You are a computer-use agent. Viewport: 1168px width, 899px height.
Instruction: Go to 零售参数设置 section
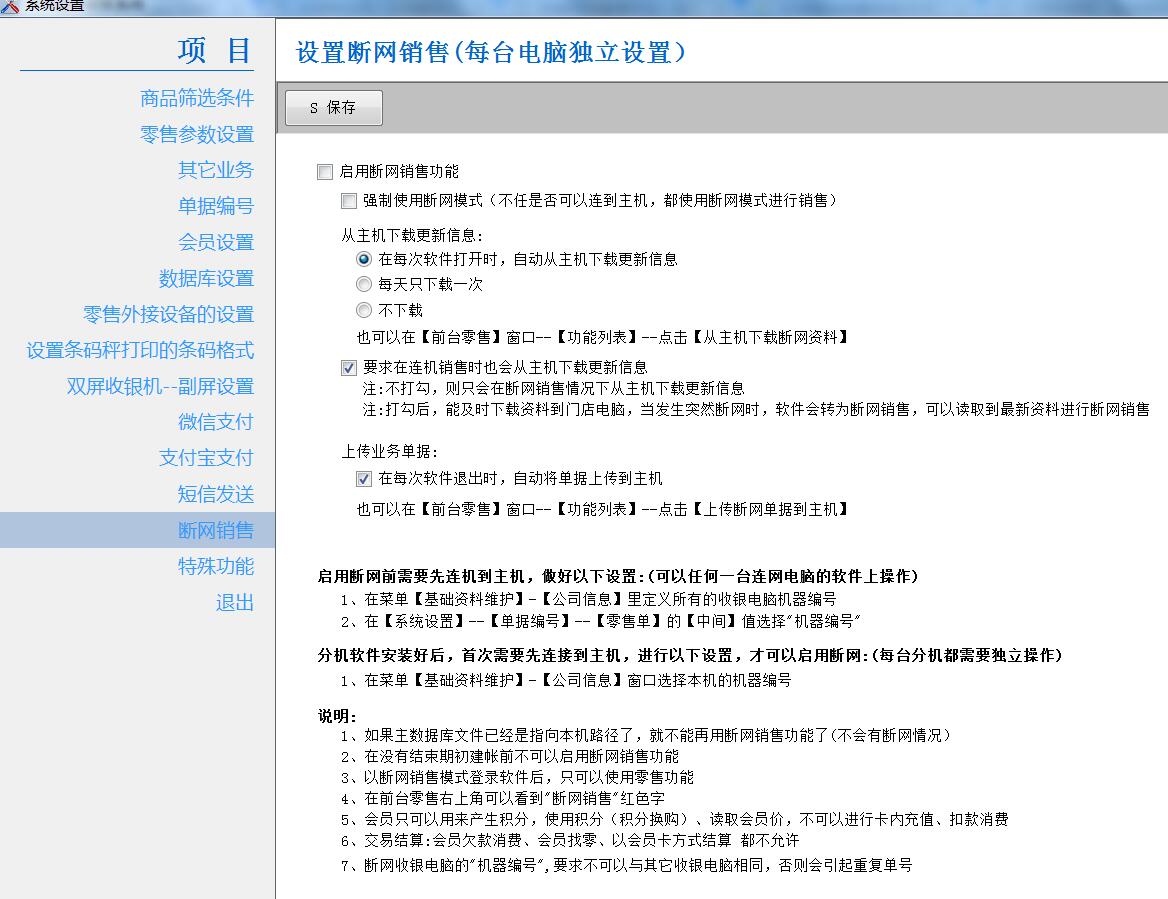(x=197, y=134)
